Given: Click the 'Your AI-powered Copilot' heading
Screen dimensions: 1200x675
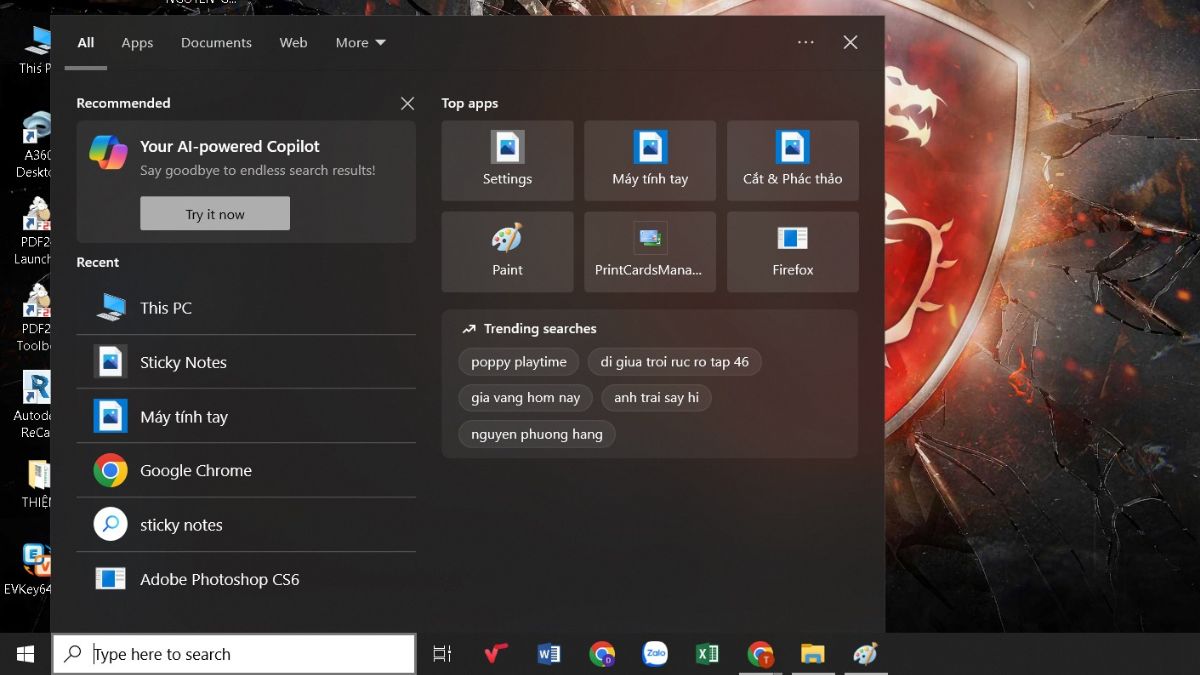Looking at the screenshot, I should [230, 146].
